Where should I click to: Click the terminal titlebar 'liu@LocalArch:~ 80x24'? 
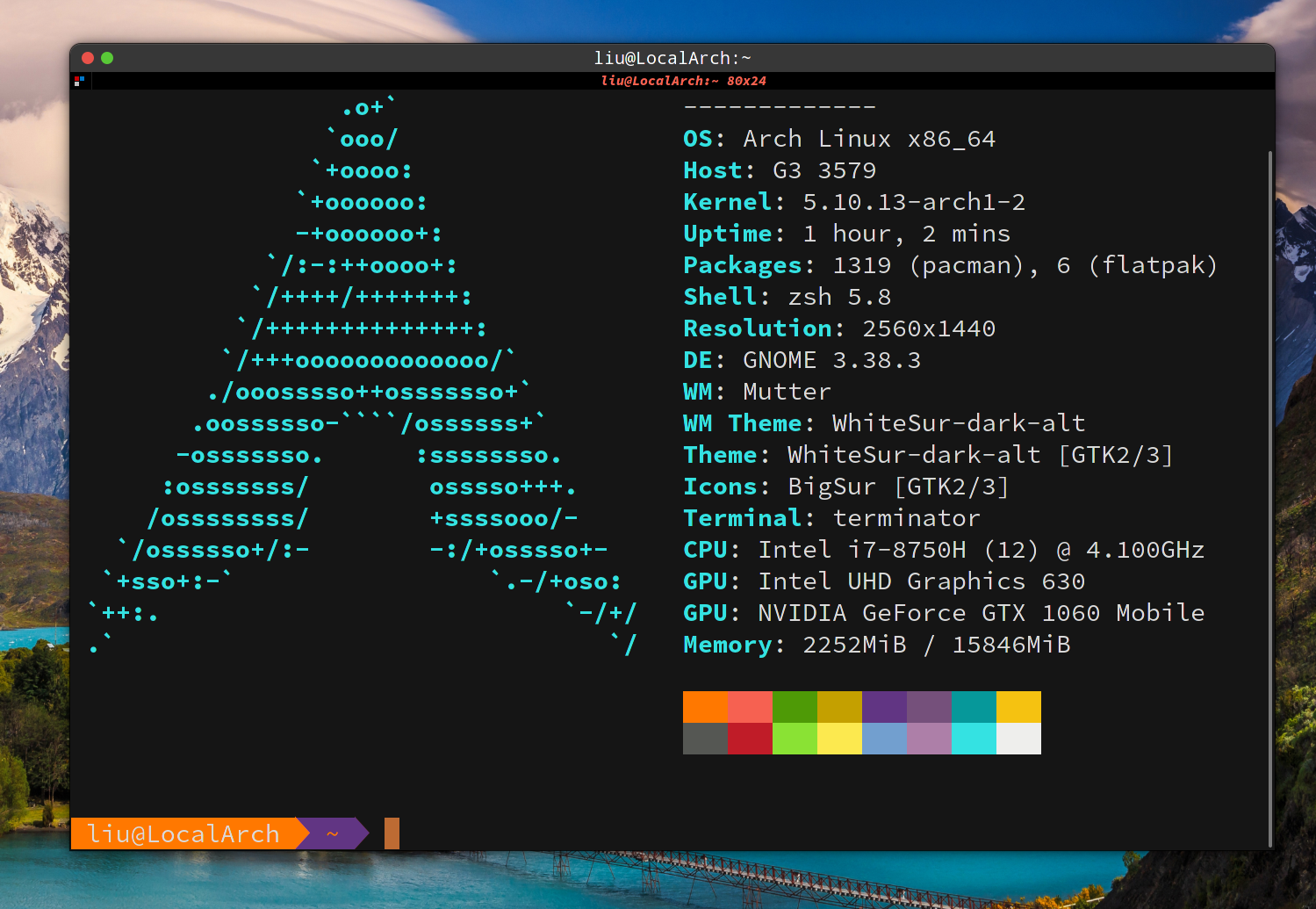(683, 81)
